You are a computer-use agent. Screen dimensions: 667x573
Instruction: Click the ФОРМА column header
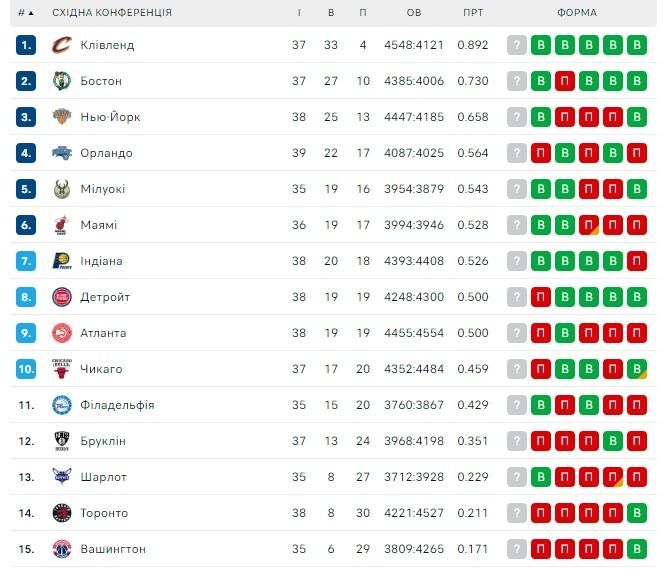click(x=577, y=13)
